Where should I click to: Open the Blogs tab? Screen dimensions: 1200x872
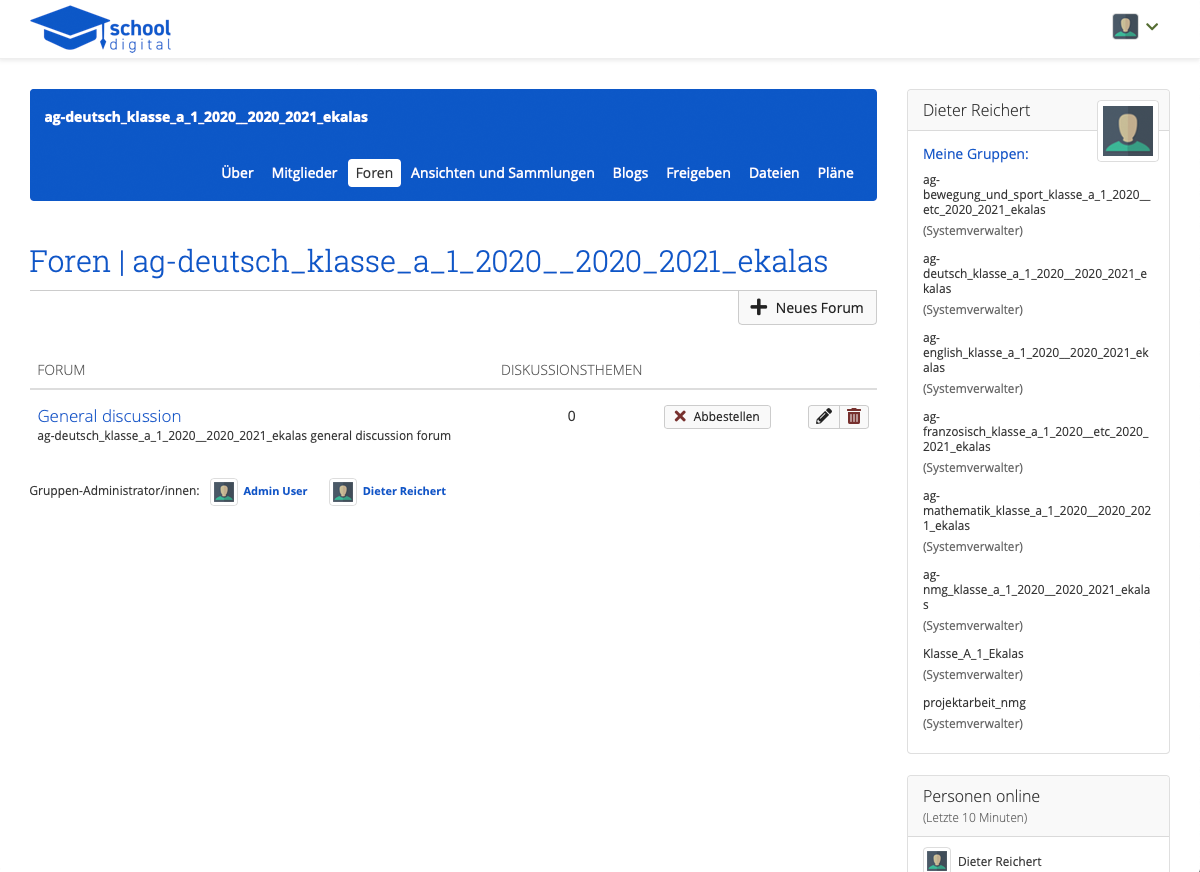630,173
